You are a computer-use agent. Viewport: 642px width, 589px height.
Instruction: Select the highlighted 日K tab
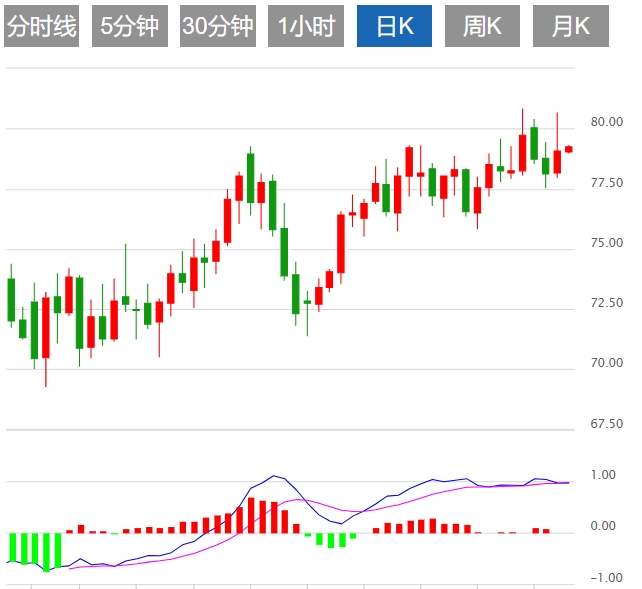point(395,27)
